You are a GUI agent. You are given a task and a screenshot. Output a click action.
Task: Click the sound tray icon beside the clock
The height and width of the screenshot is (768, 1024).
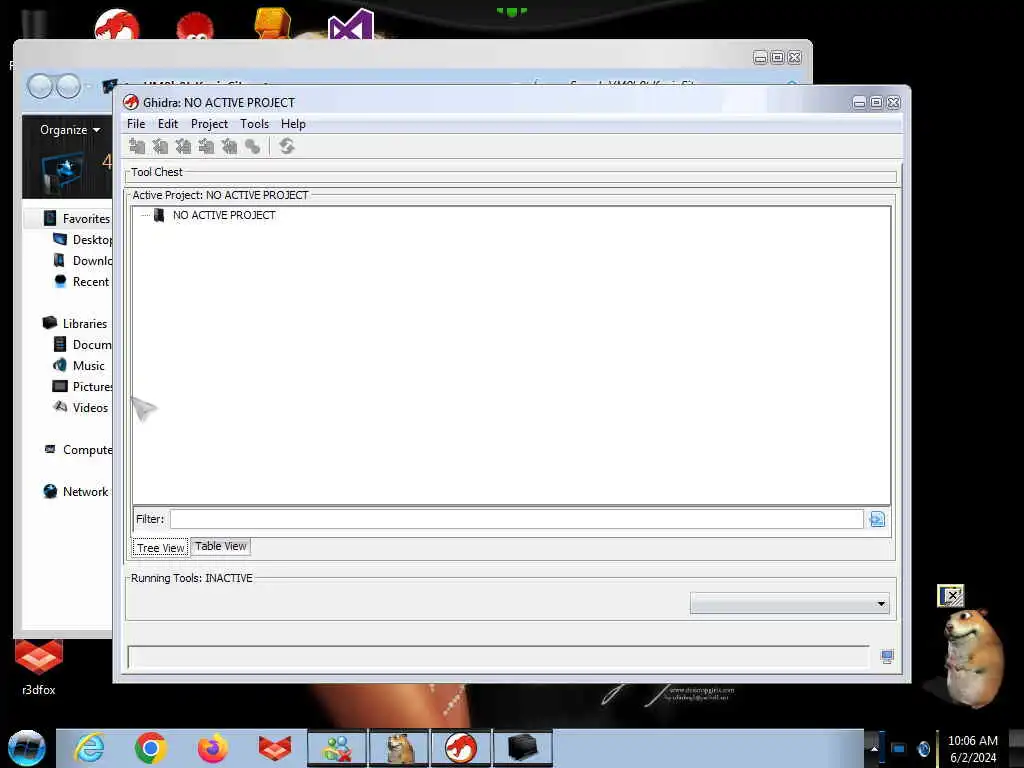pyautogui.click(x=923, y=748)
